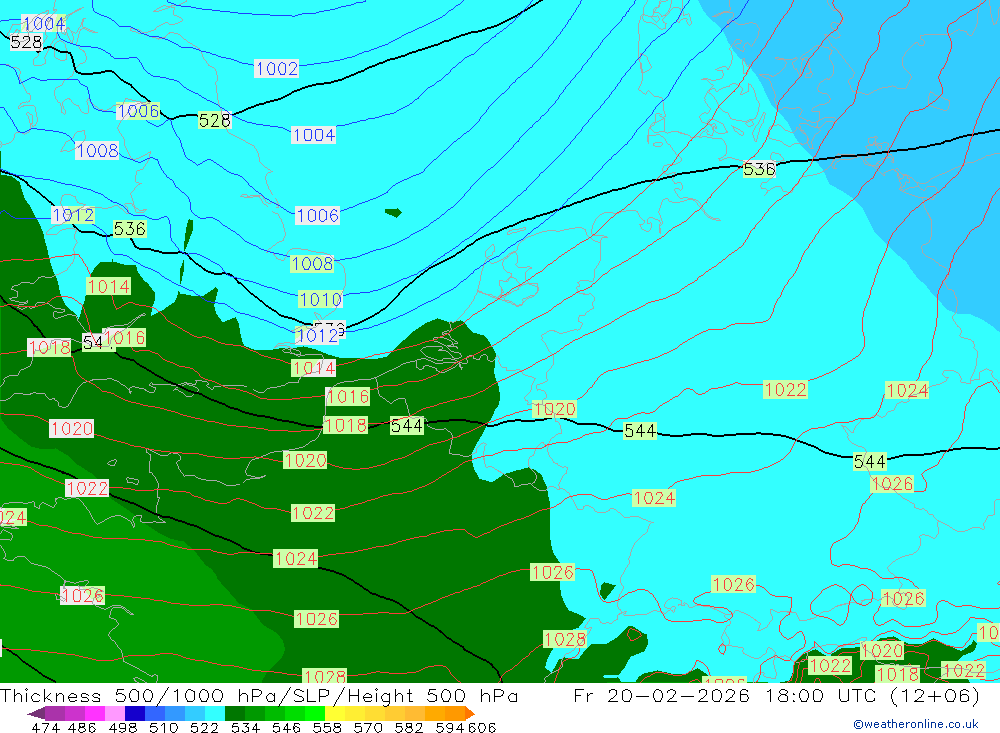Viewport: 1000px width, 733px height.
Task: Click the legend value 594
Action: pos(450,727)
